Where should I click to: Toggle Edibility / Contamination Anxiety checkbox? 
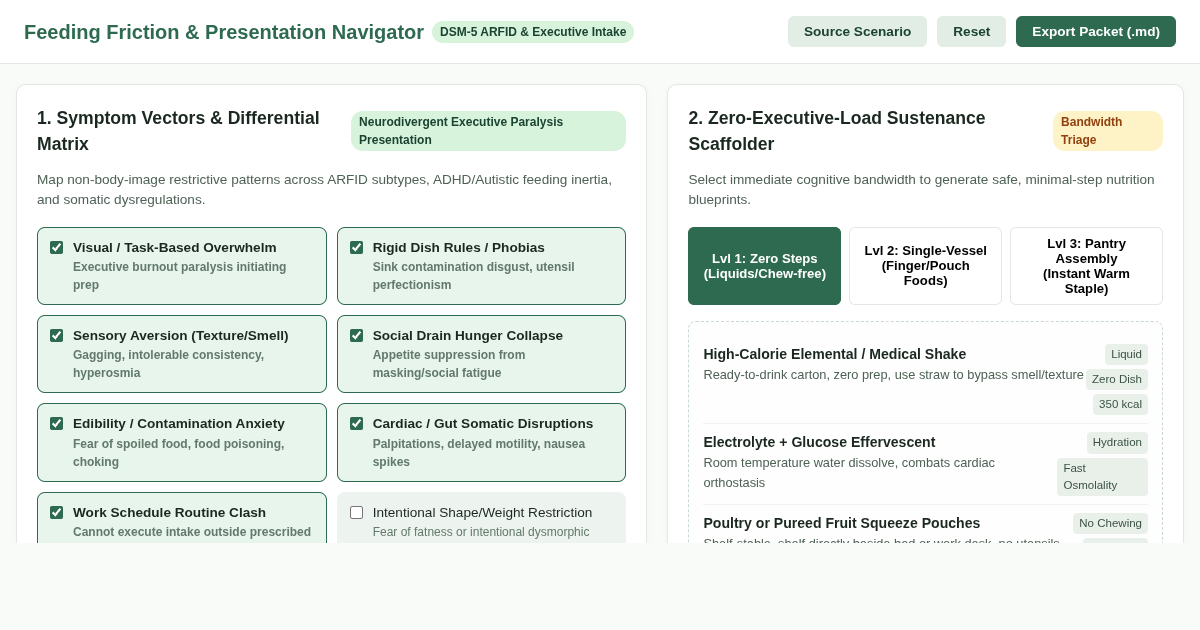point(56,423)
